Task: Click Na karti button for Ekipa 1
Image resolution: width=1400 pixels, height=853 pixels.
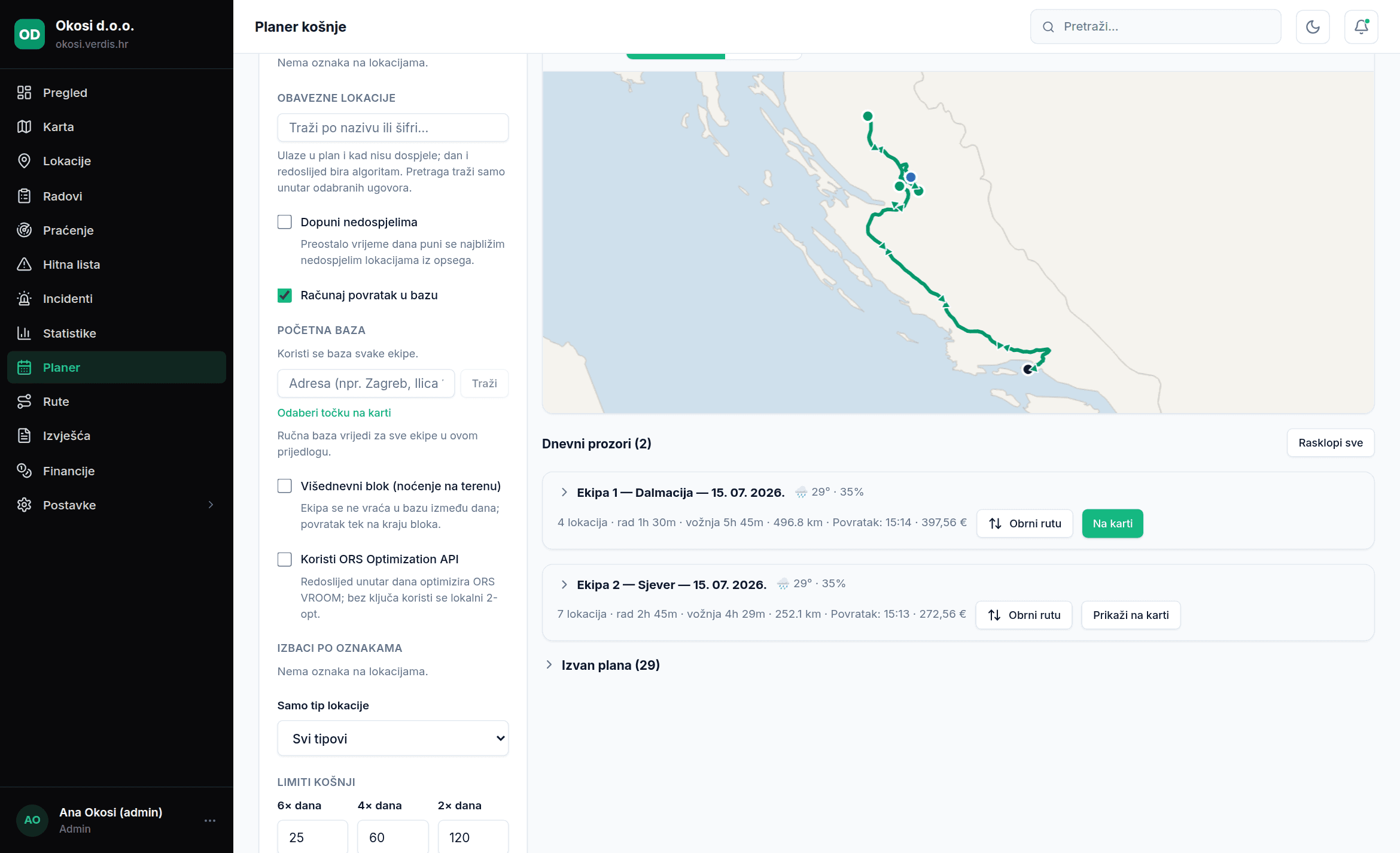Action: pos(1113,523)
